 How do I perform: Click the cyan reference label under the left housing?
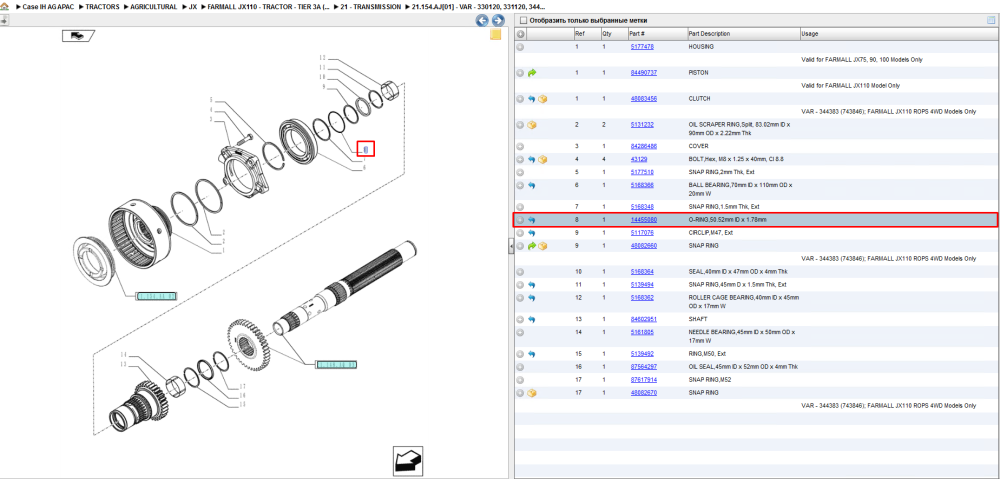[x=156, y=297]
